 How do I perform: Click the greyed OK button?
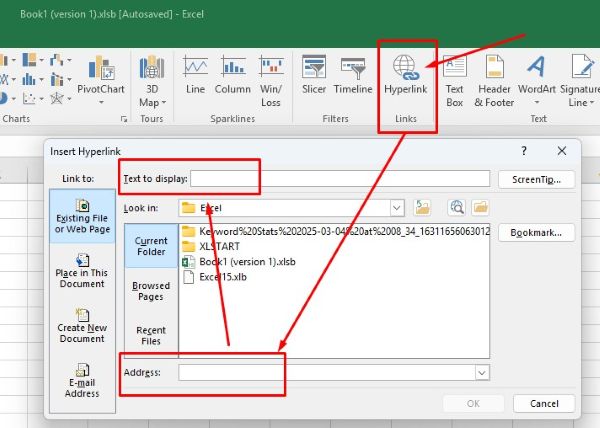click(473, 403)
